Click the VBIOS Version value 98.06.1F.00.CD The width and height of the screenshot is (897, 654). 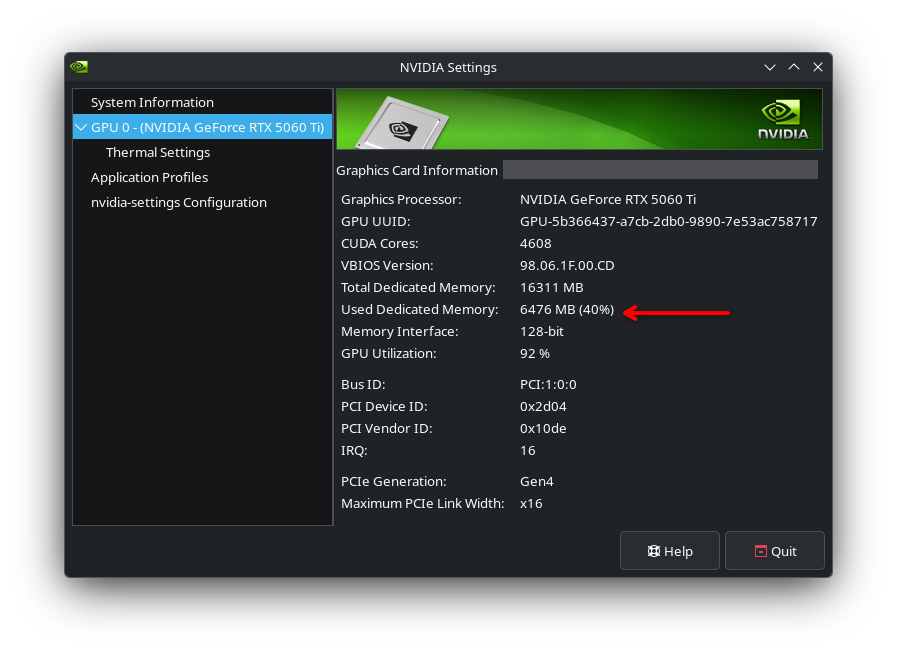[567, 265]
